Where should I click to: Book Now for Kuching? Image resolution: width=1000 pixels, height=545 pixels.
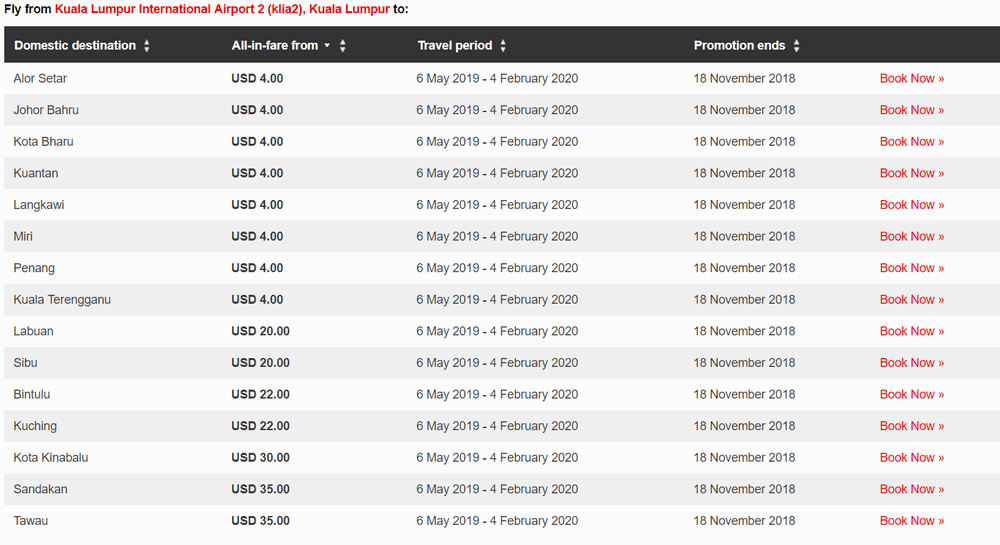pyautogui.click(x=911, y=426)
